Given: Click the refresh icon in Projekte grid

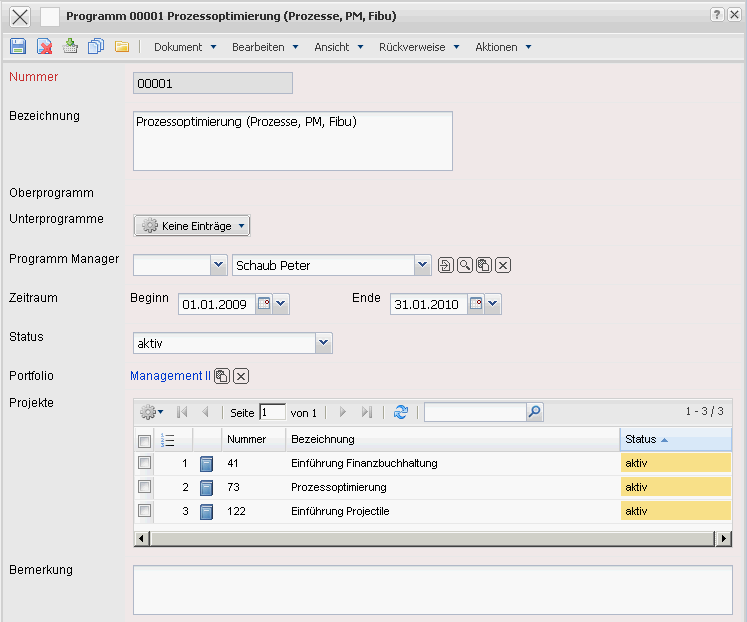Looking at the screenshot, I should click(401, 412).
